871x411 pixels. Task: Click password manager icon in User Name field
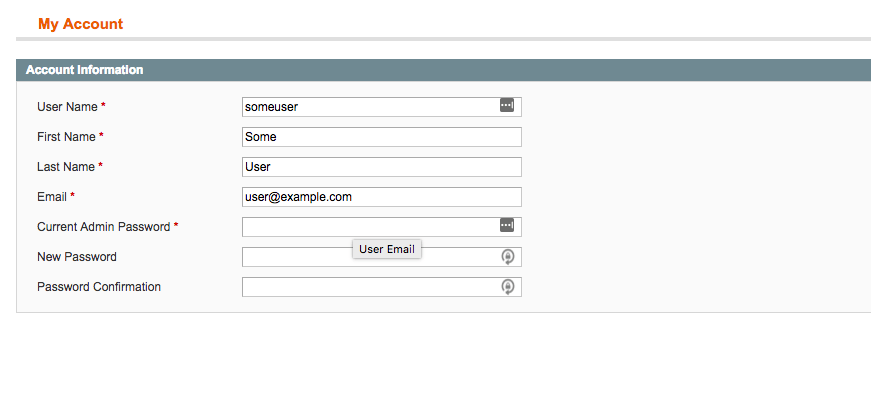pos(507,106)
